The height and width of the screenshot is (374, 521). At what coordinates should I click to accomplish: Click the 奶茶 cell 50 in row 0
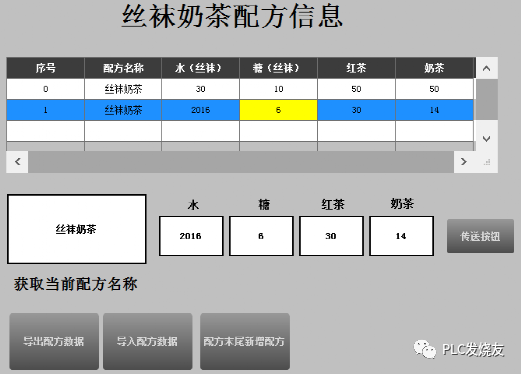(x=434, y=89)
